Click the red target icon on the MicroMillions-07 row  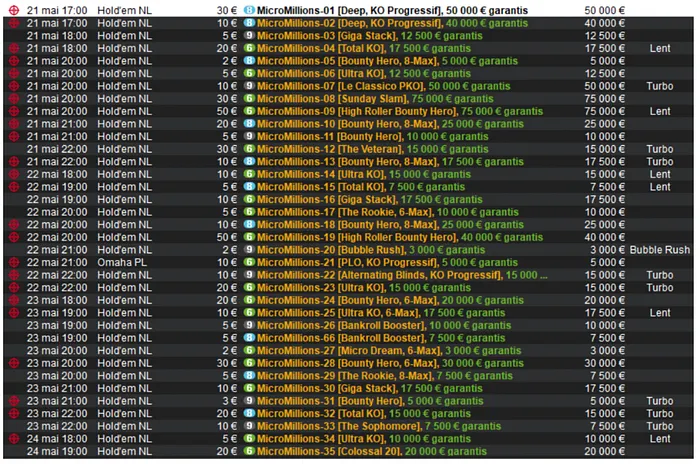pyautogui.click(x=14, y=86)
